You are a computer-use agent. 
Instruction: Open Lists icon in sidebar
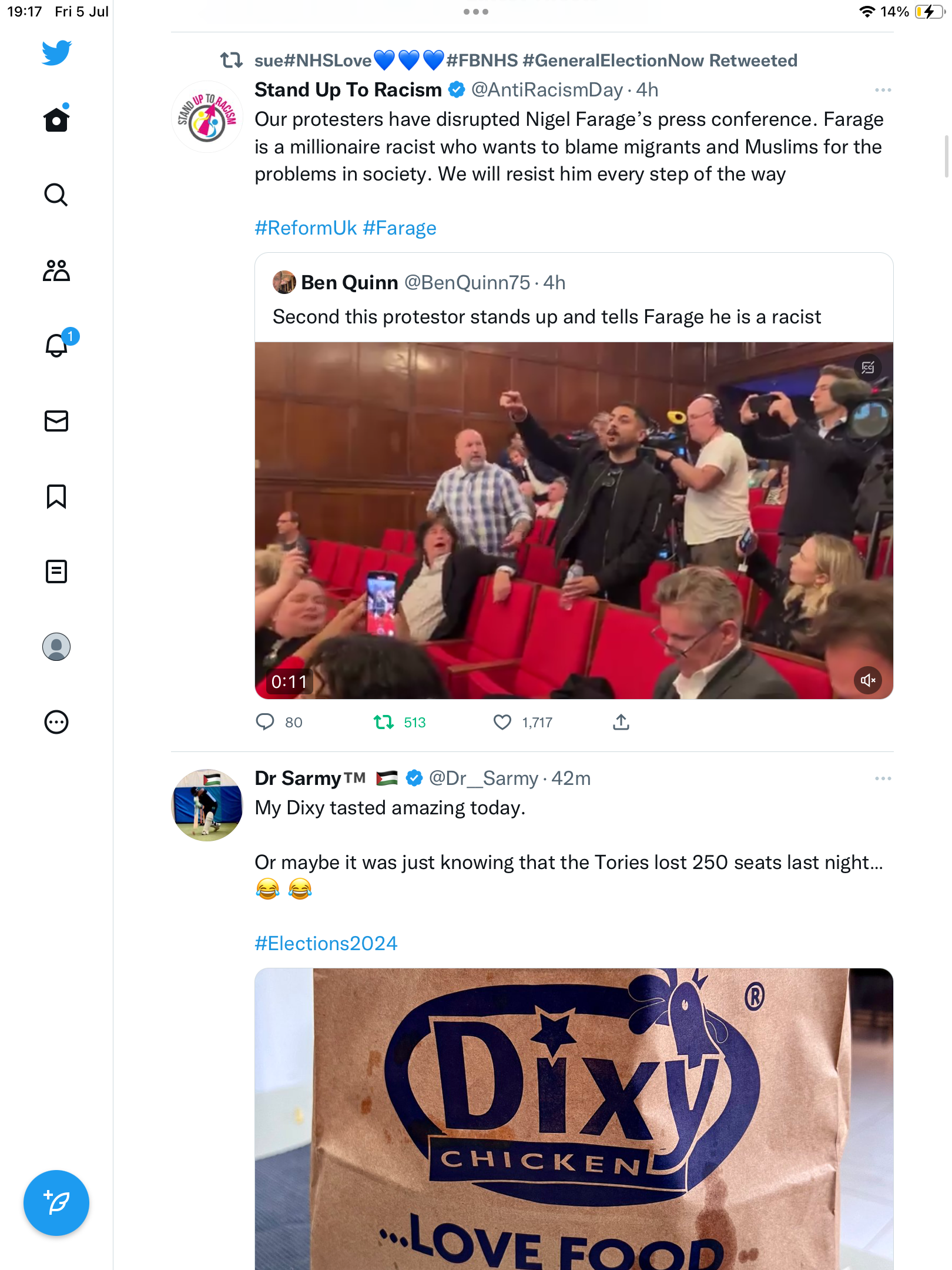[56, 571]
